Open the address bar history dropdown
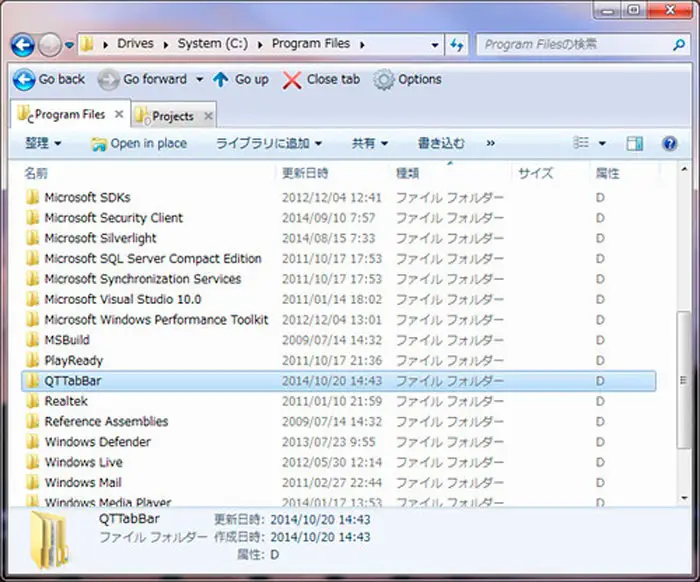700x582 pixels. (x=435, y=45)
